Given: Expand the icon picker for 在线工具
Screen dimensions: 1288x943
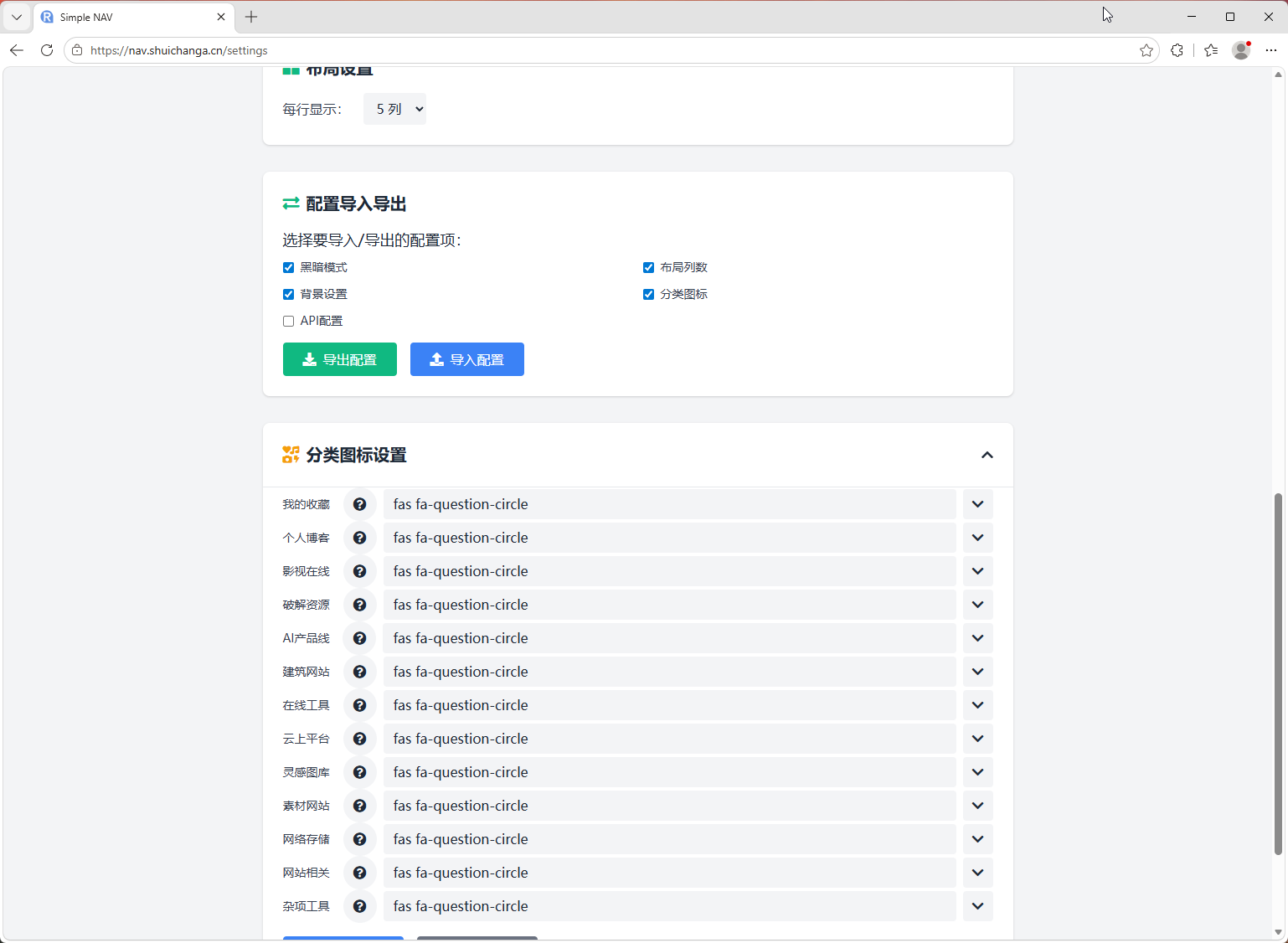Looking at the screenshot, I should coord(977,705).
